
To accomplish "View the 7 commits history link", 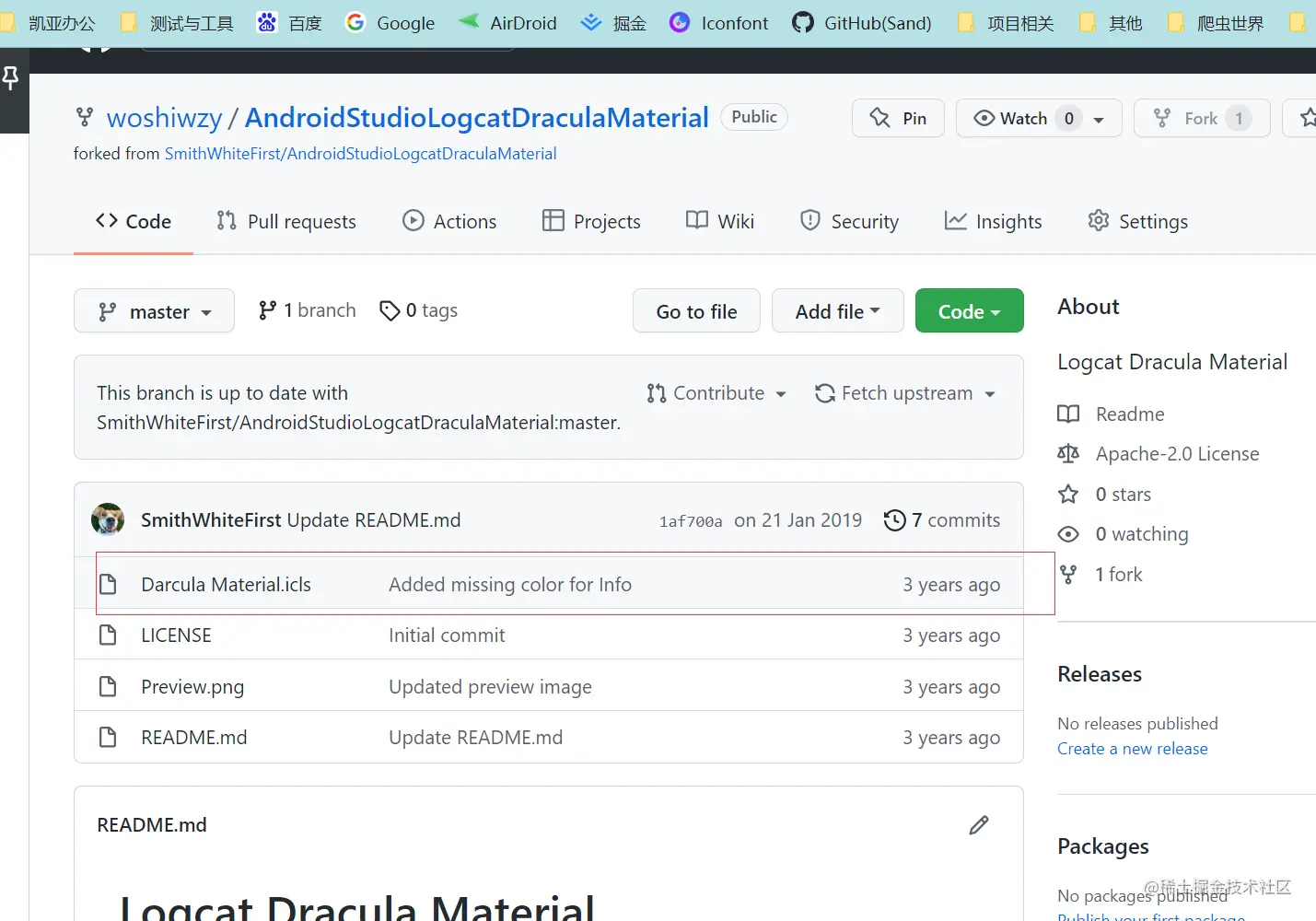I will 942,520.
